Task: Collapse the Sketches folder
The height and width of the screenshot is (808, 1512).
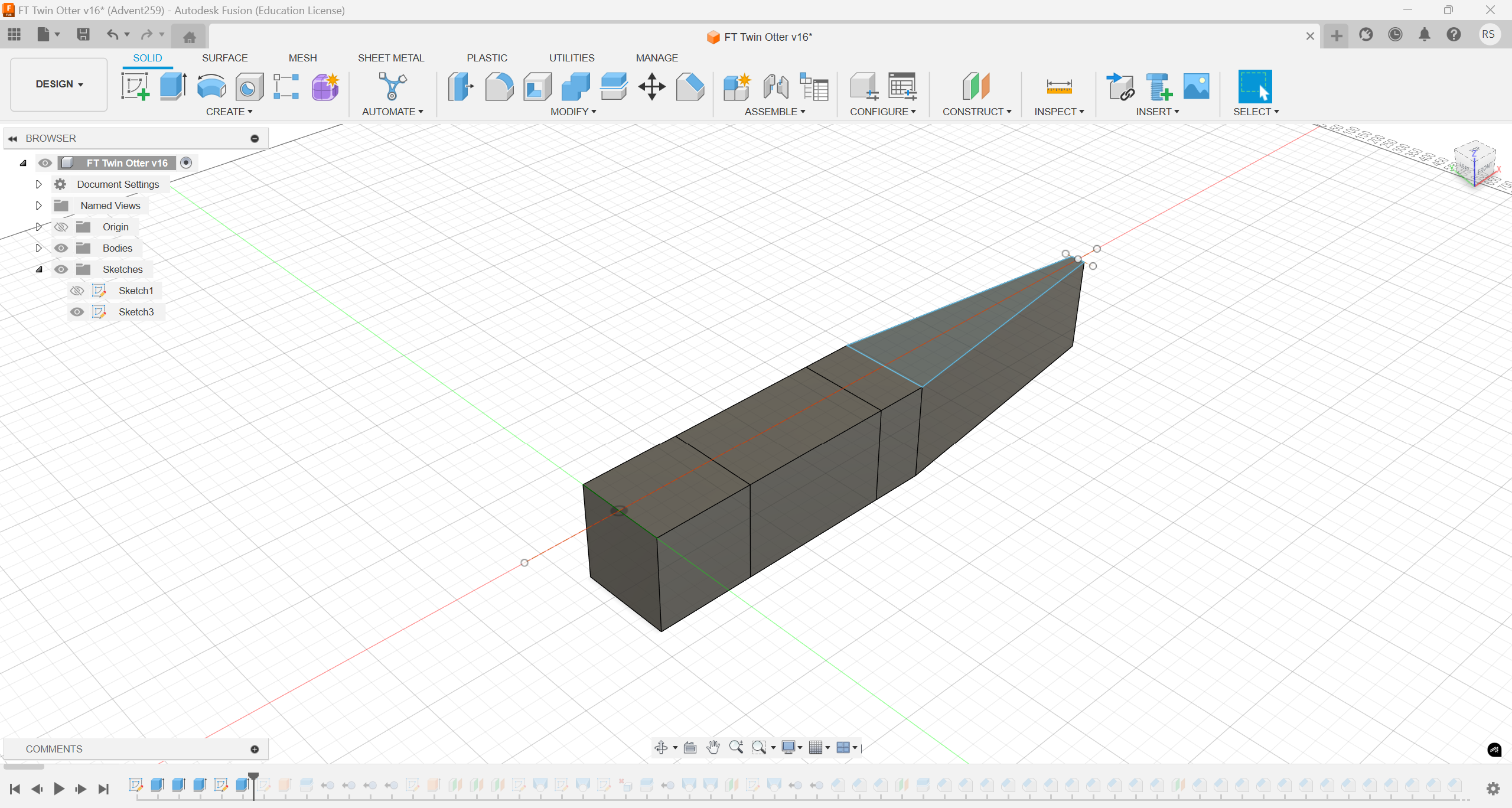Action: [39, 269]
